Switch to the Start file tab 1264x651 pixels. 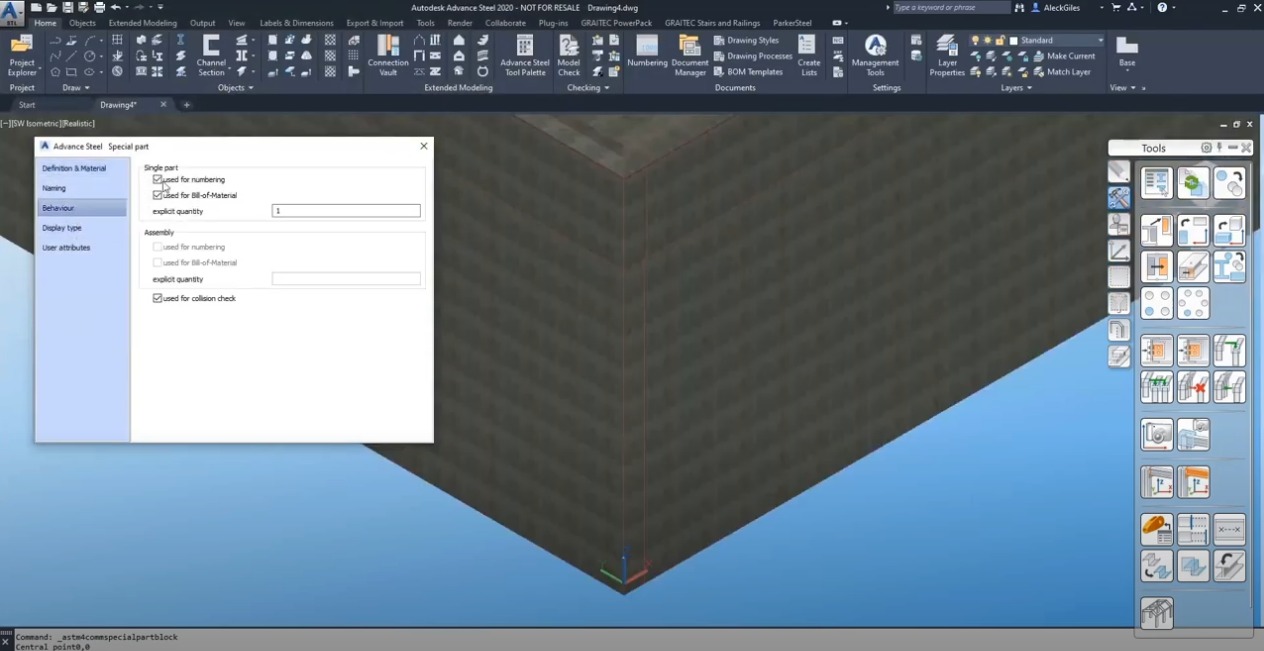click(27, 105)
